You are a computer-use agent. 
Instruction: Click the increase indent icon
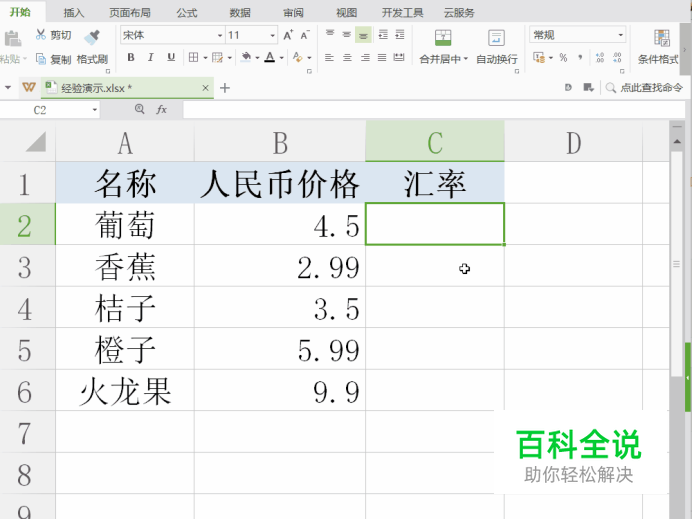[x=400, y=34]
